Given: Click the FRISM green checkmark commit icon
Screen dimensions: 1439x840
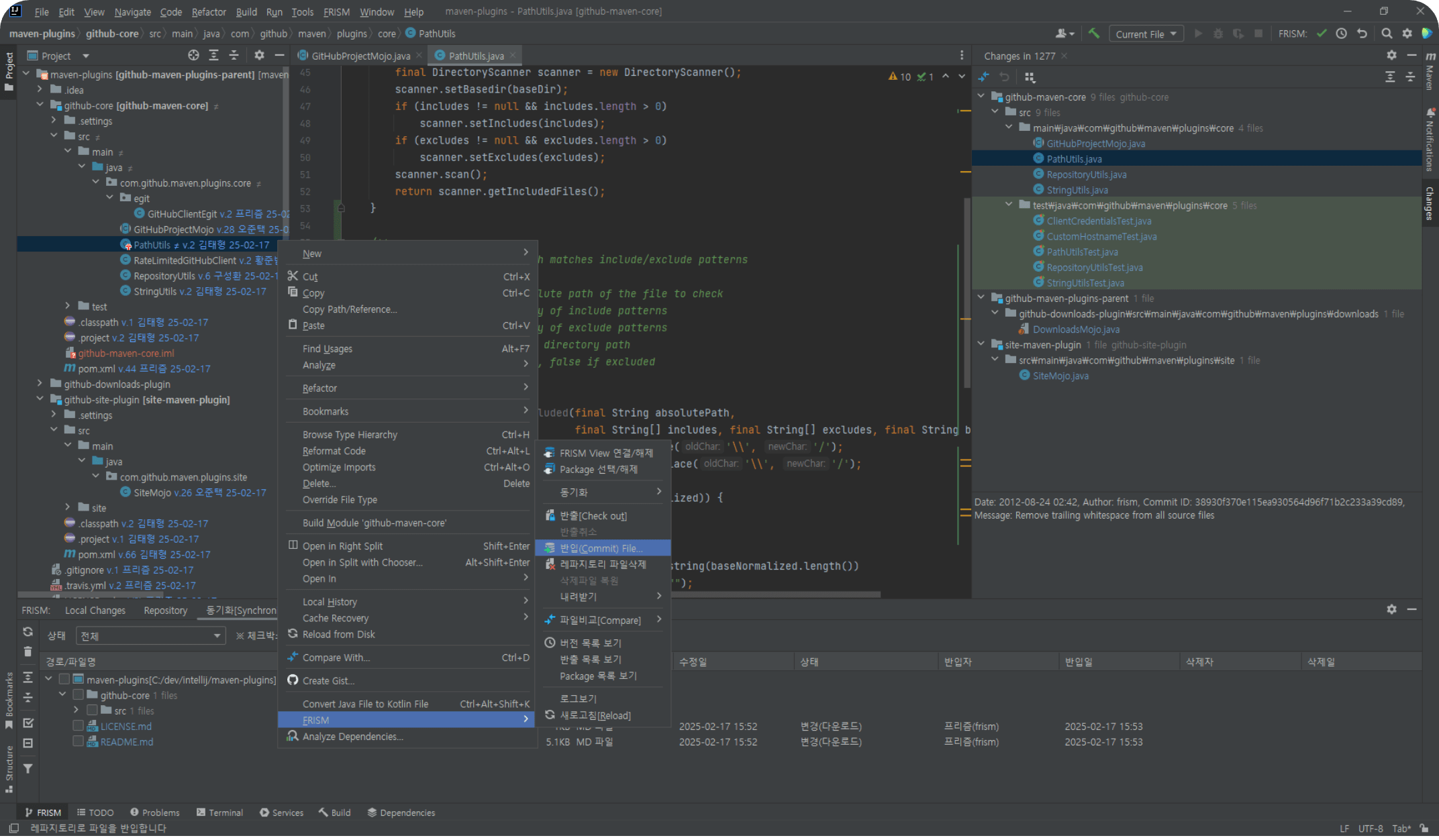Looking at the screenshot, I should click(1322, 34).
